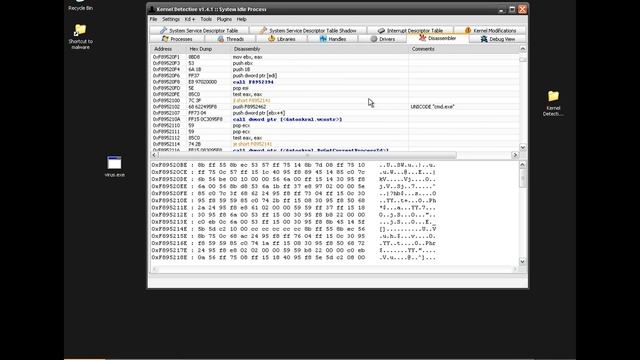Image resolution: width=640 pixels, height=360 pixels.
Task: Click hex dump line 0xF895214E
Action: (x=293, y=229)
